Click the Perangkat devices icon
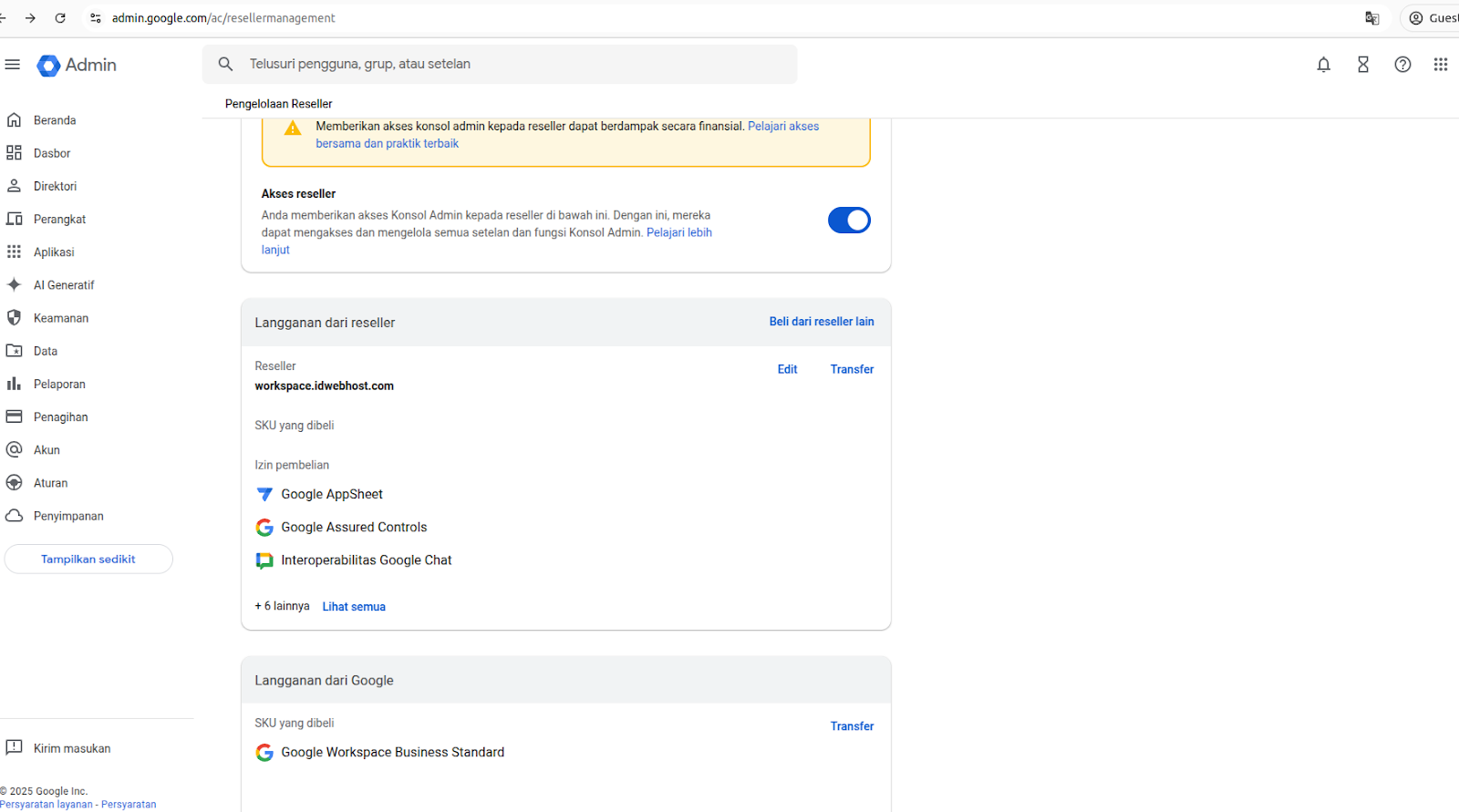 point(14,219)
